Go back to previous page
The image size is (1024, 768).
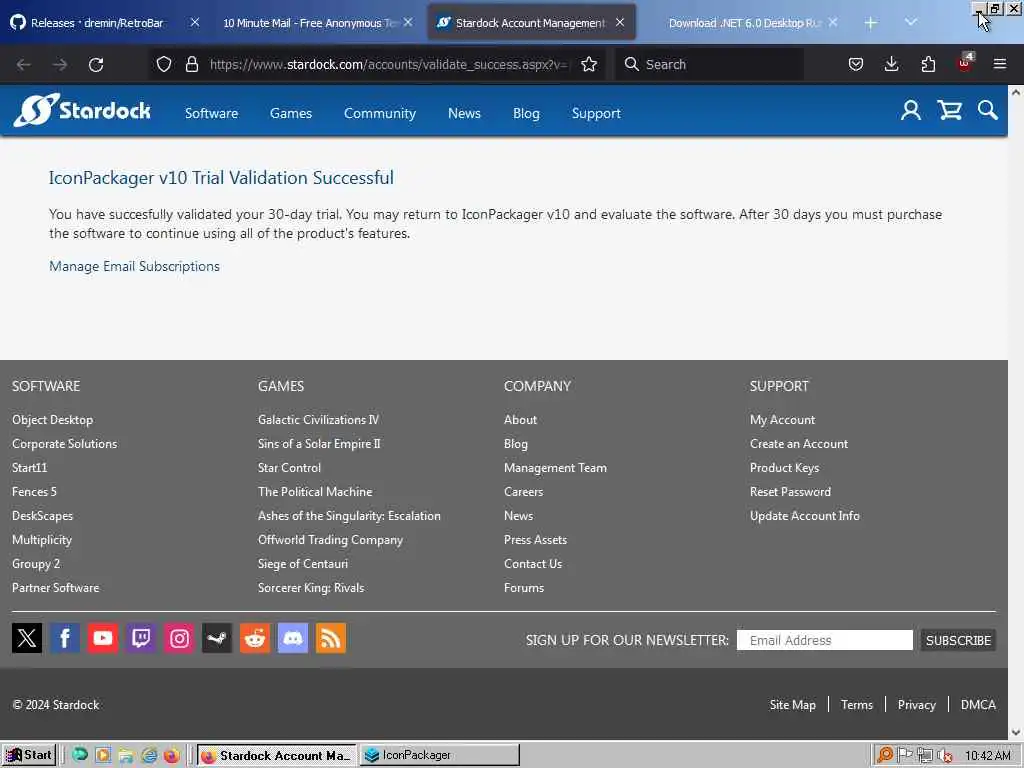pyautogui.click(x=24, y=65)
